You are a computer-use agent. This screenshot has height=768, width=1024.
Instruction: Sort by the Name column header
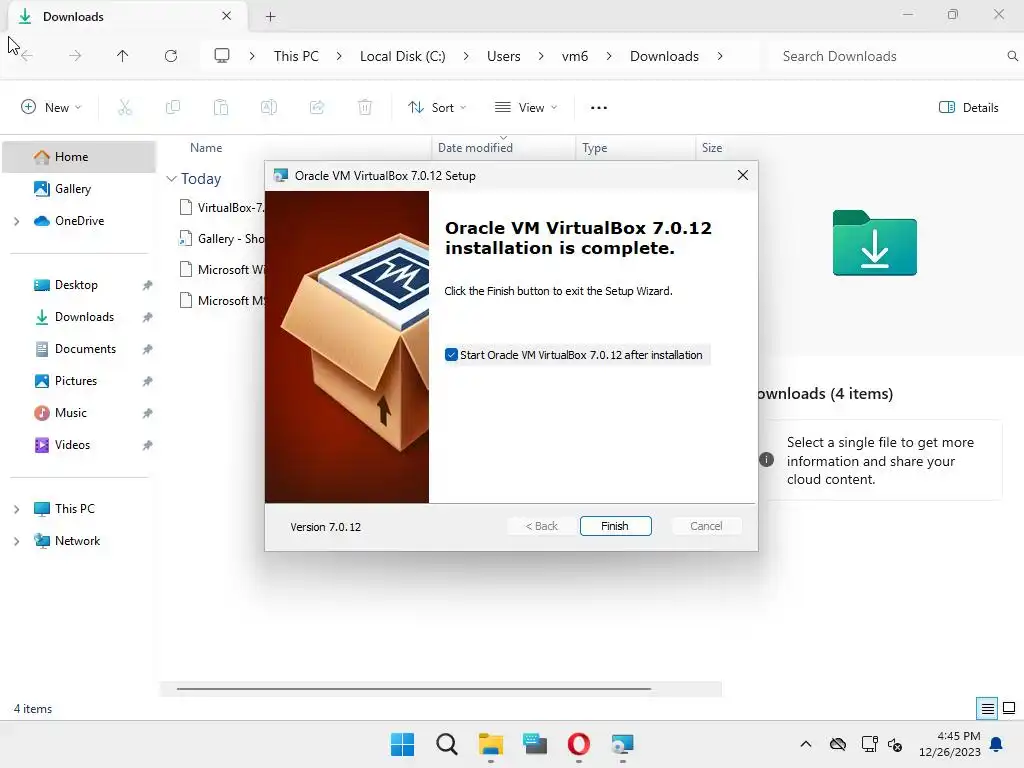(206, 148)
